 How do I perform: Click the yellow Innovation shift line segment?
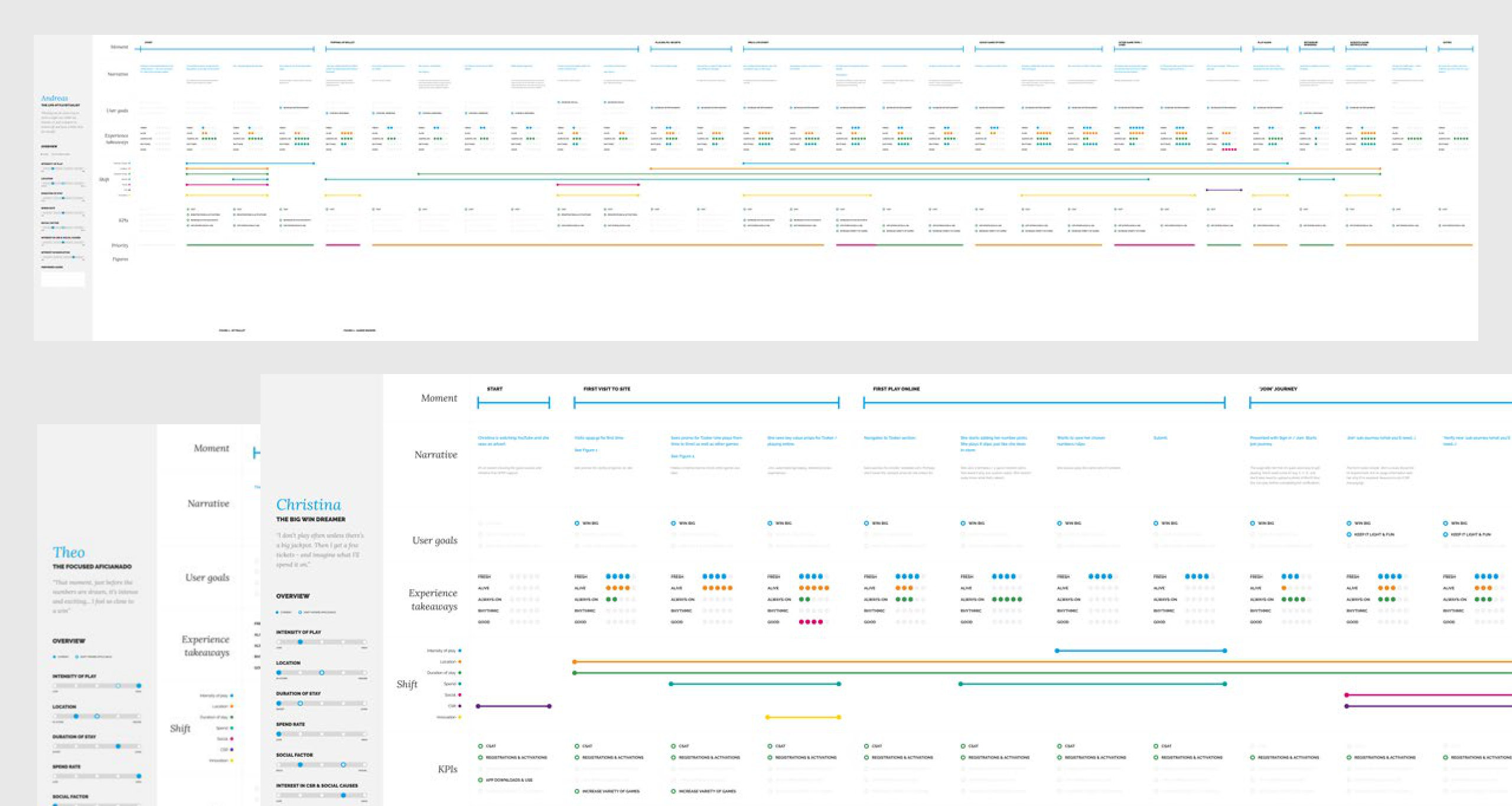[x=803, y=717]
